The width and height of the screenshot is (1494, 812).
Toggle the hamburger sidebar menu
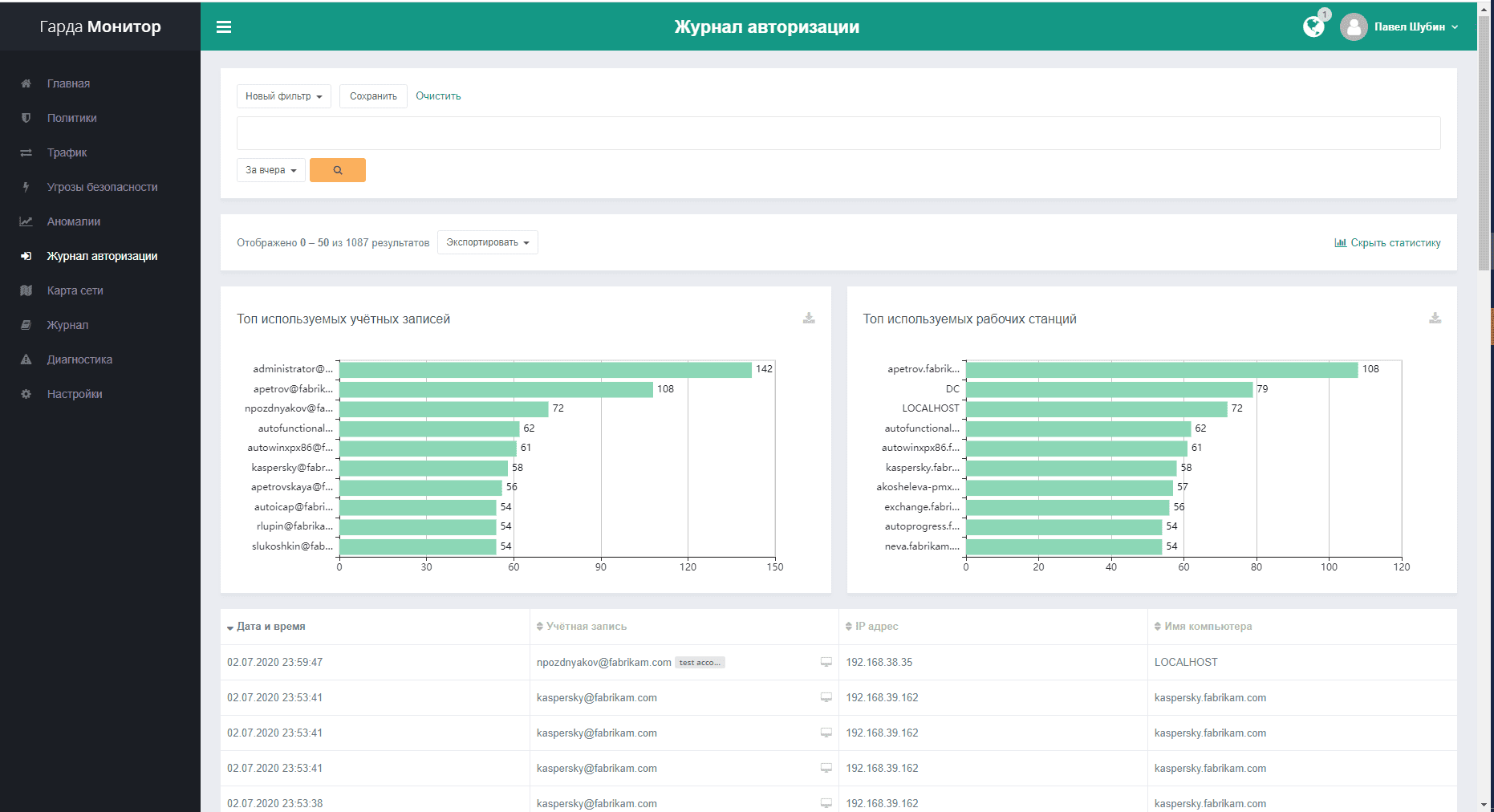(224, 27)
